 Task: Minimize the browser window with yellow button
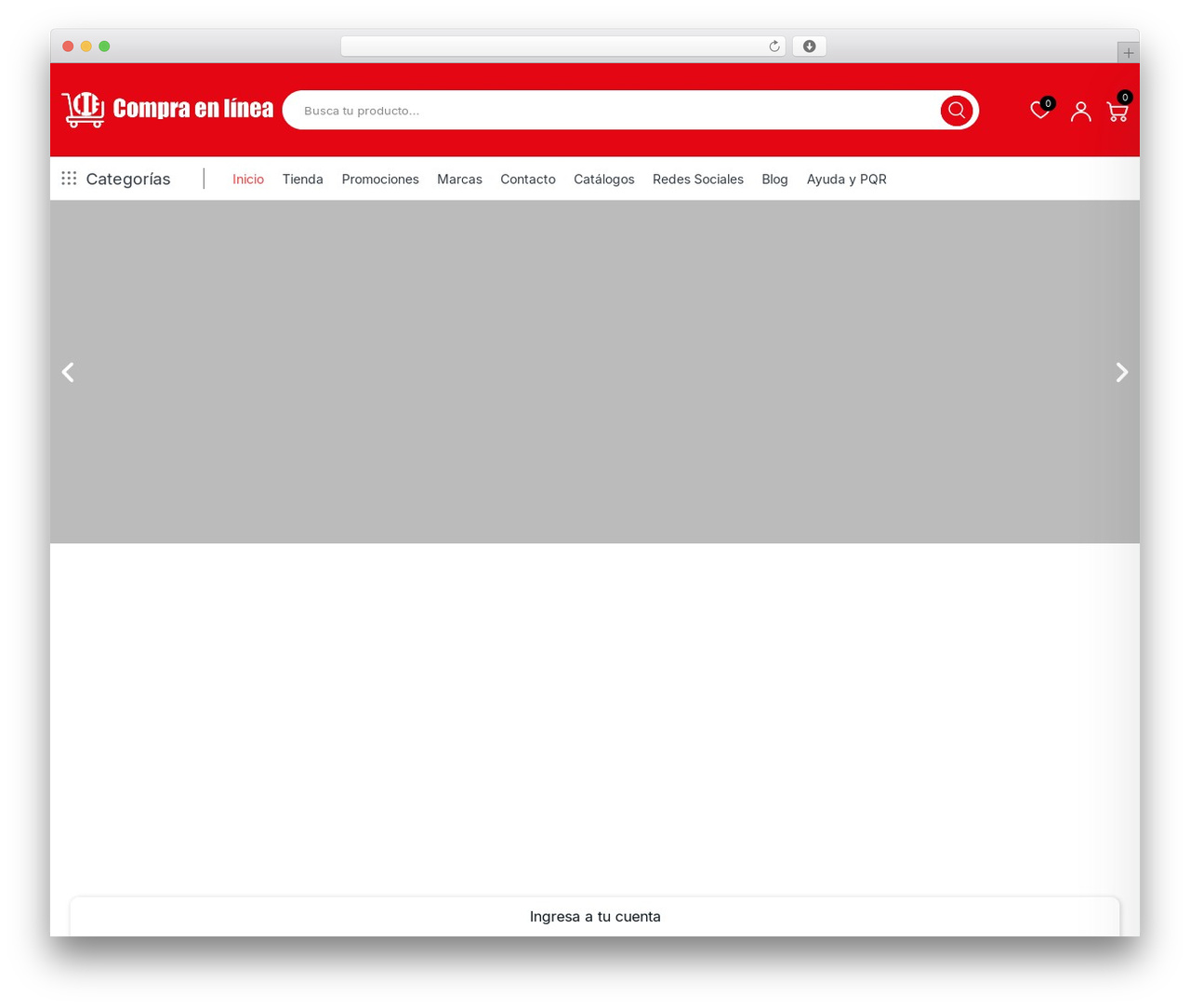pyautogui.click(x=86, y=46)
